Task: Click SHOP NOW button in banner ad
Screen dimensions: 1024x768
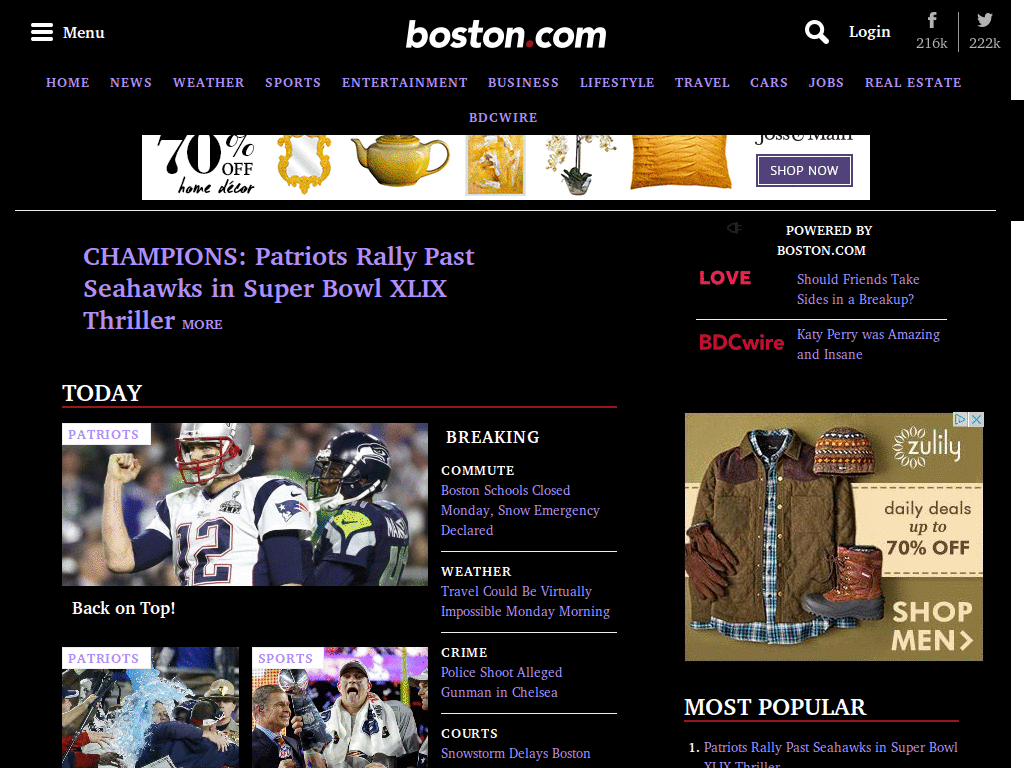Action: (804, 170)
